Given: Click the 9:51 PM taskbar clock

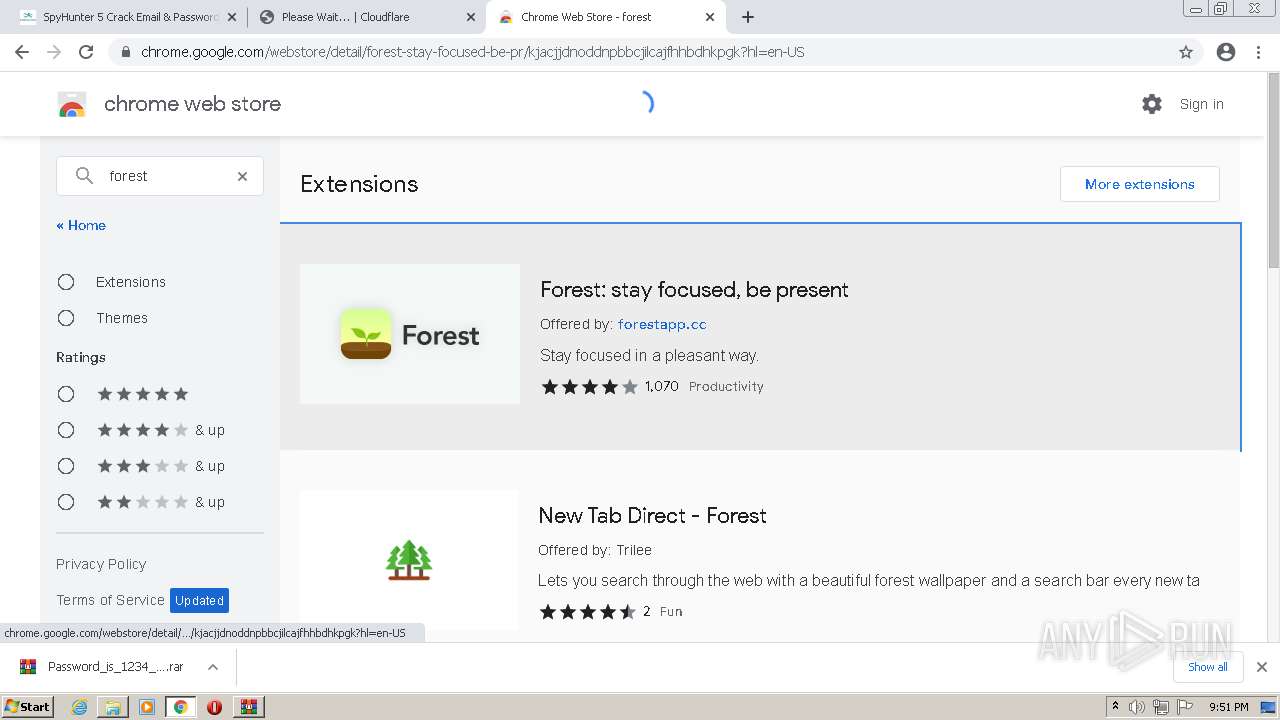Looking at the screenshot, I should pyautogui.click(x=1228, y=707).
